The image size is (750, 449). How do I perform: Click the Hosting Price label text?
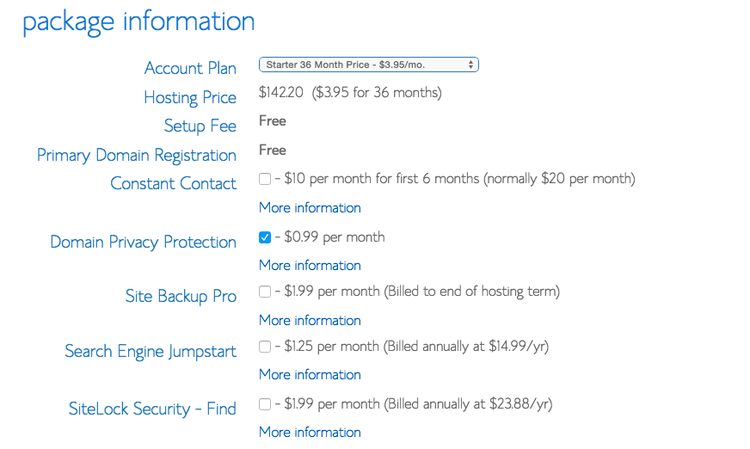(x=190, y=98)
